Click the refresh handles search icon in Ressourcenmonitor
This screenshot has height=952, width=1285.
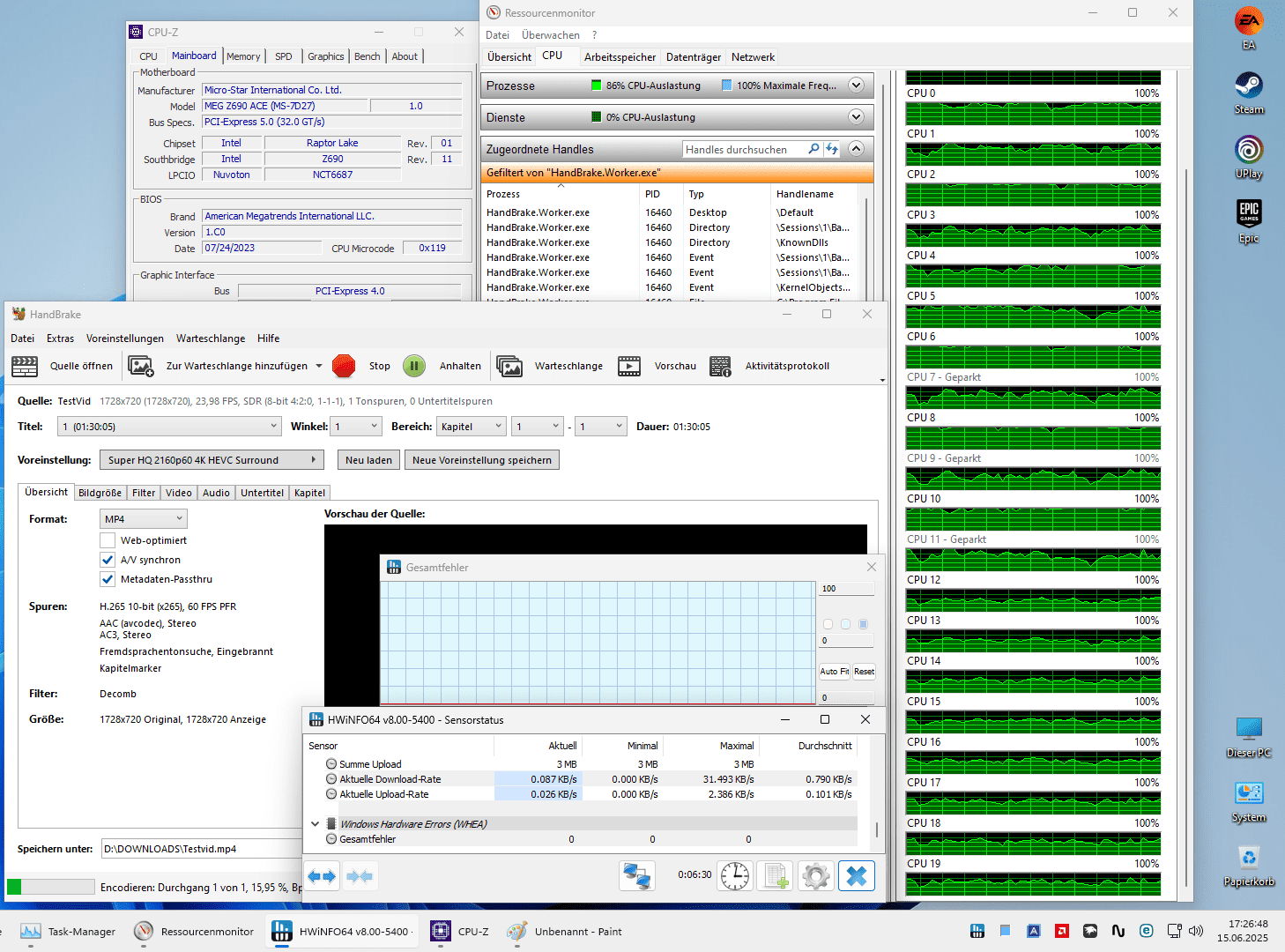(x=831, y=149)
